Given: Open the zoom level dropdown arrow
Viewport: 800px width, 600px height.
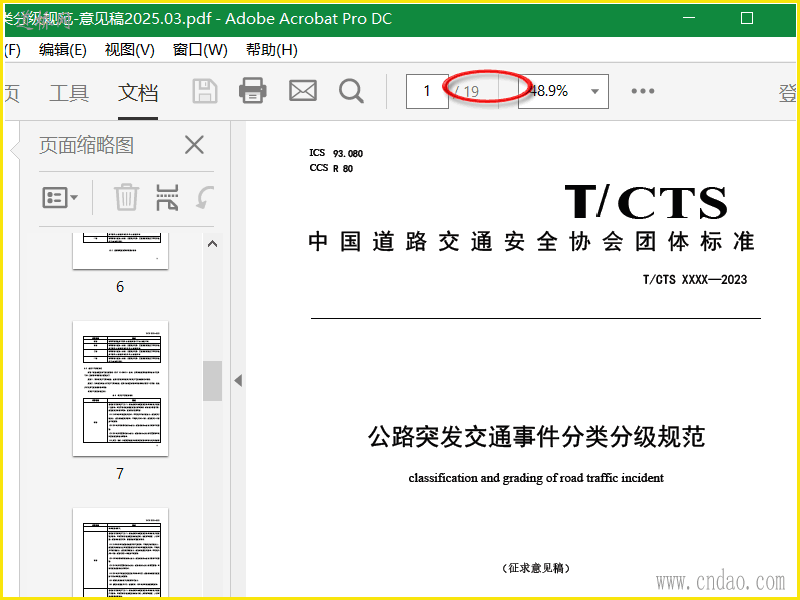Looking at the screenshot, I should (x=594, y=92).
